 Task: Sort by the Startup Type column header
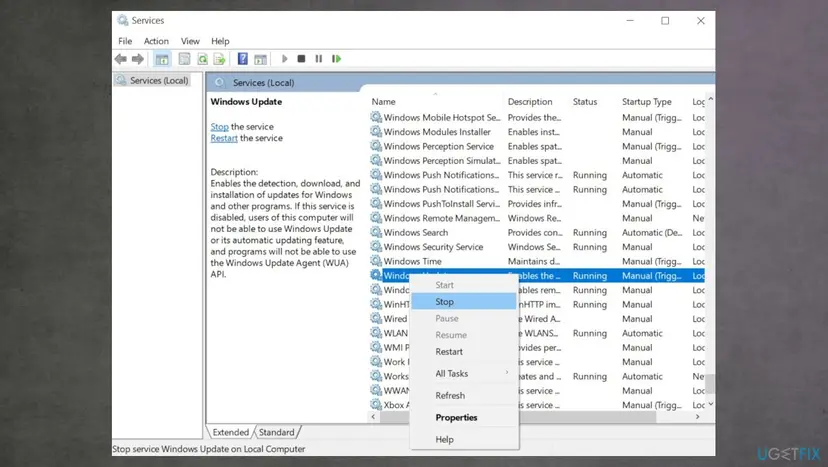click(647, 101)
